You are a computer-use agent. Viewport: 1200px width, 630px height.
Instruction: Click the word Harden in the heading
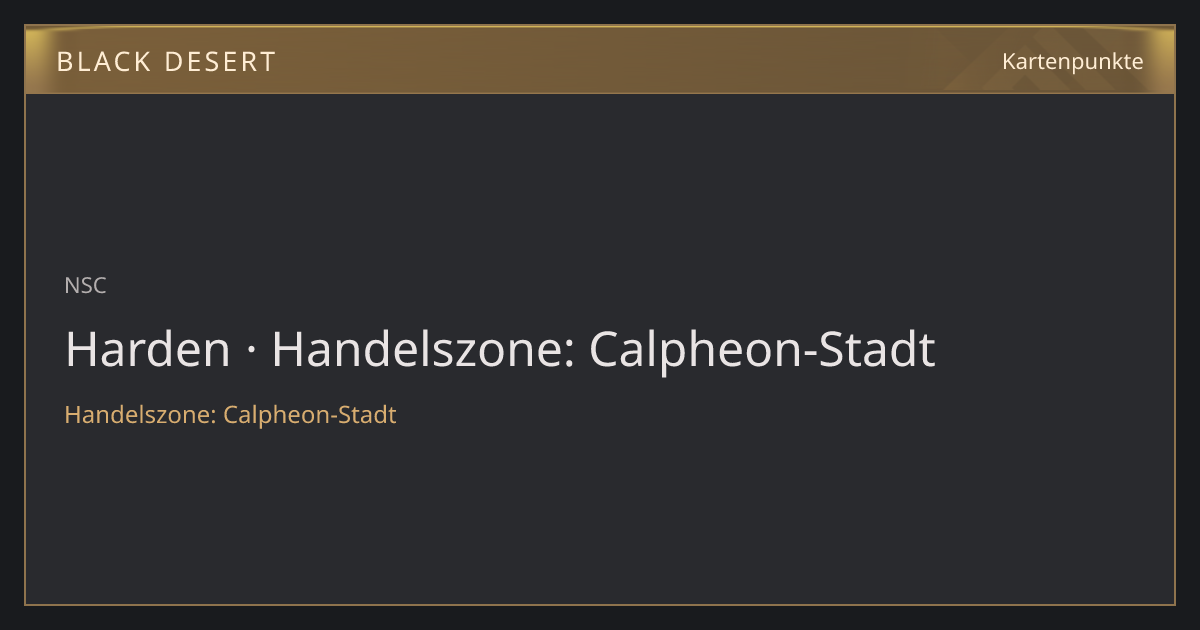click(147, 349)
